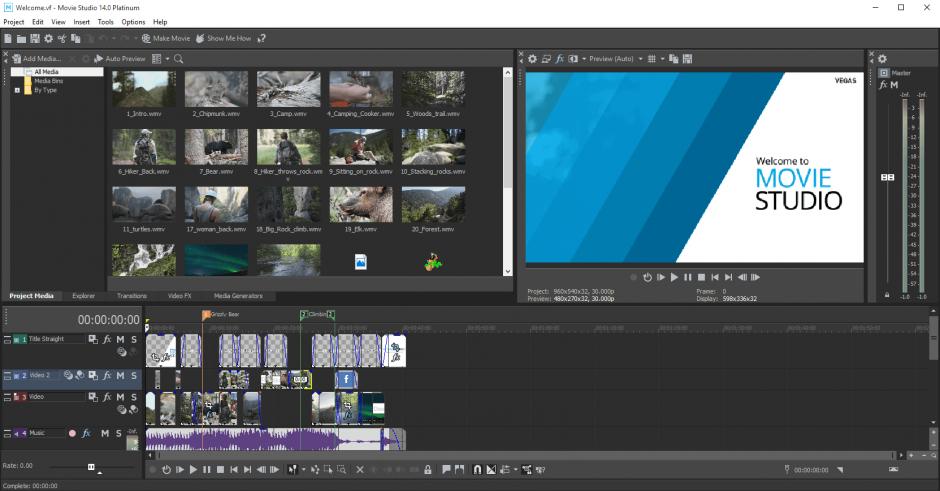Open the overlays grid dropdown arrow
940x491 pixels.
click(662, 59)
